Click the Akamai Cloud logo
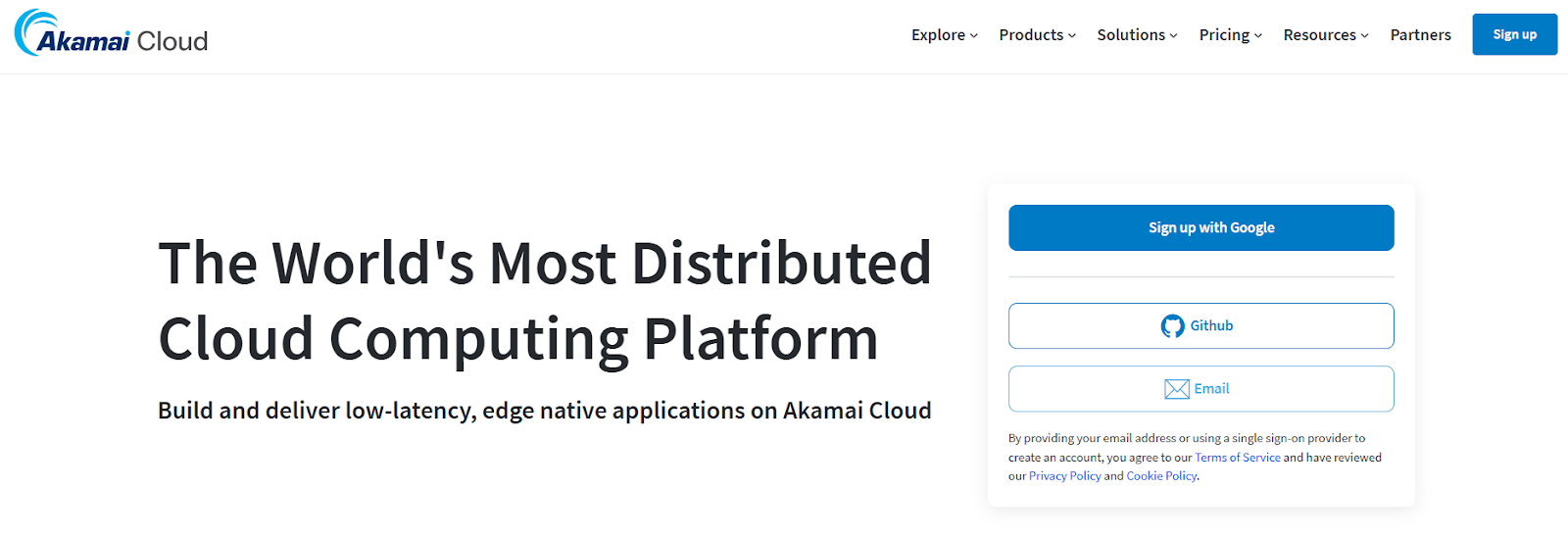The height and width of the screenshot is (537, 1568). pos(111,33)
